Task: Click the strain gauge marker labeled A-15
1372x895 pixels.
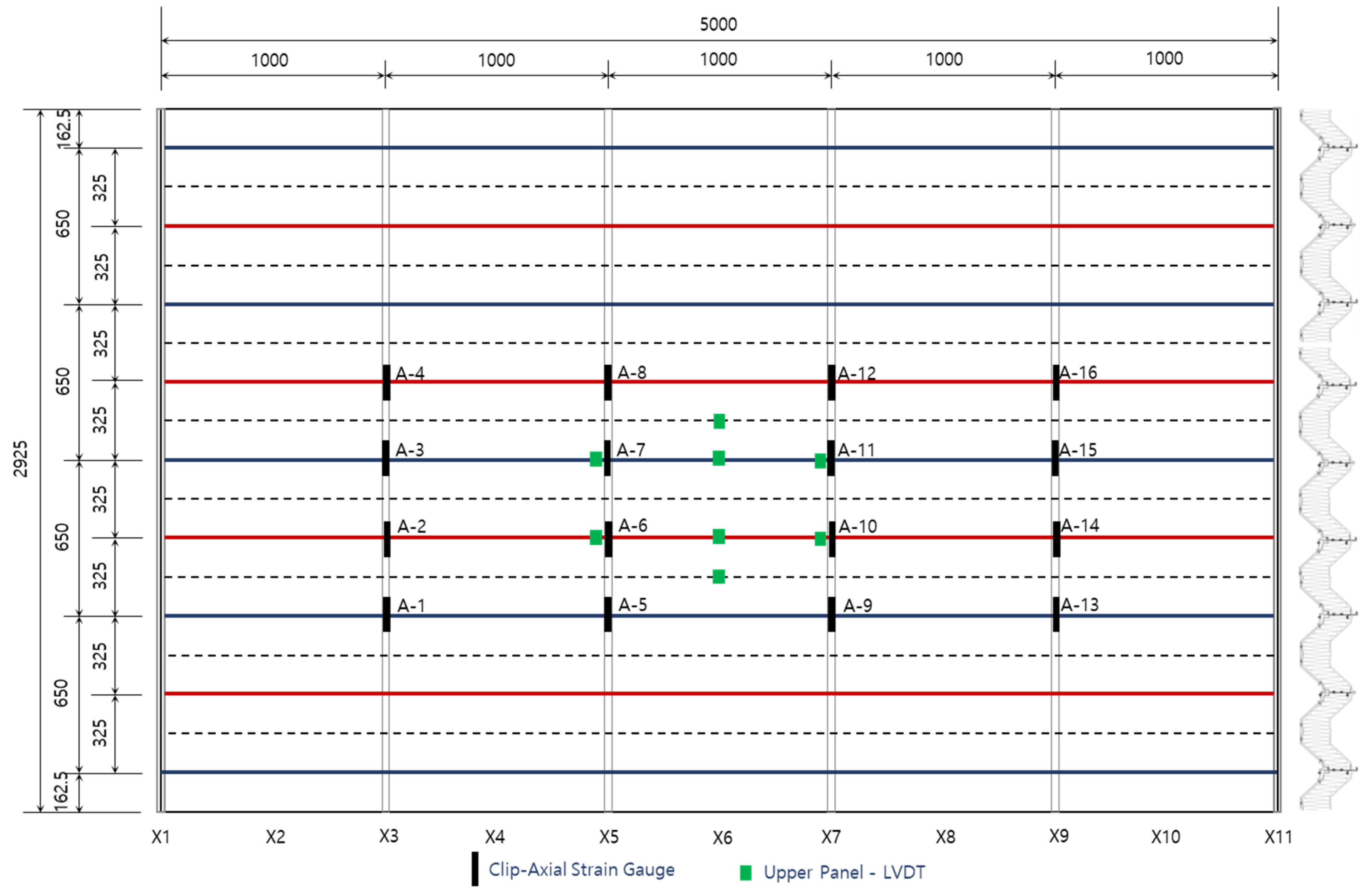Action: pyautogui.click(x=1055, y=458)
